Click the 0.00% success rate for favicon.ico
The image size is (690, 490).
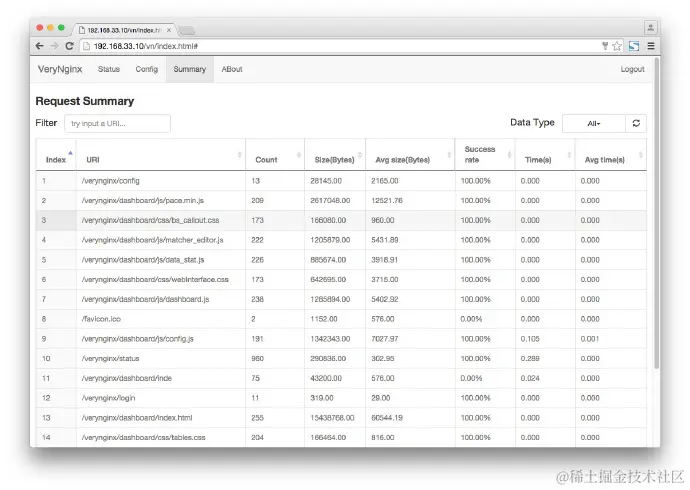[471, 319]
